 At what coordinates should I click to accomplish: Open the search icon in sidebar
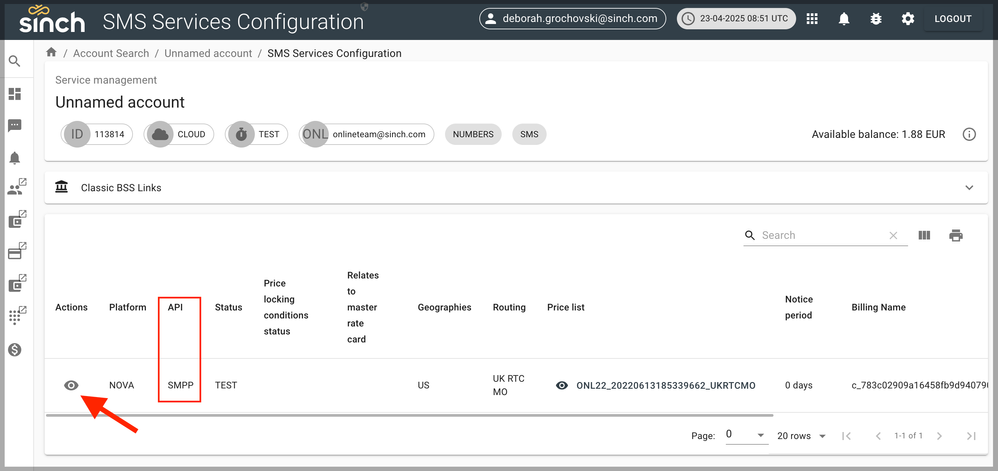pos(15,62)
